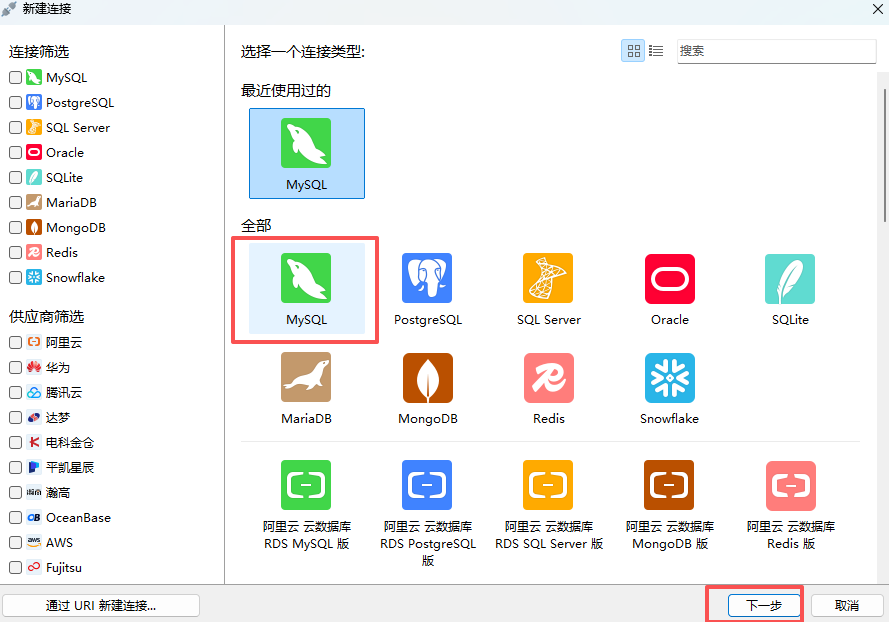
Task: Select the recently used MySQL connection tile
Action: [x=307, y=153]
